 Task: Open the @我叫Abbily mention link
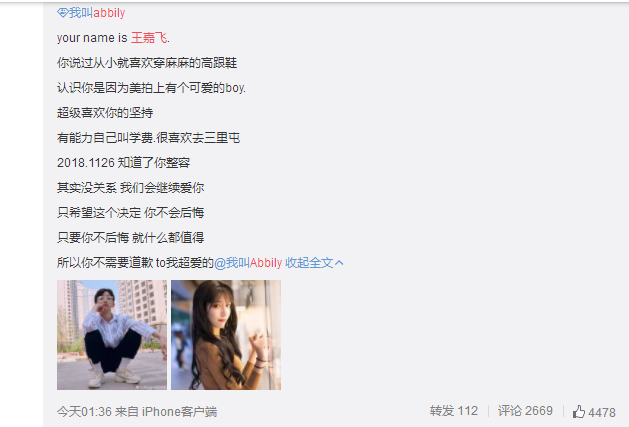pyautogui.click(x=248, y=263)
